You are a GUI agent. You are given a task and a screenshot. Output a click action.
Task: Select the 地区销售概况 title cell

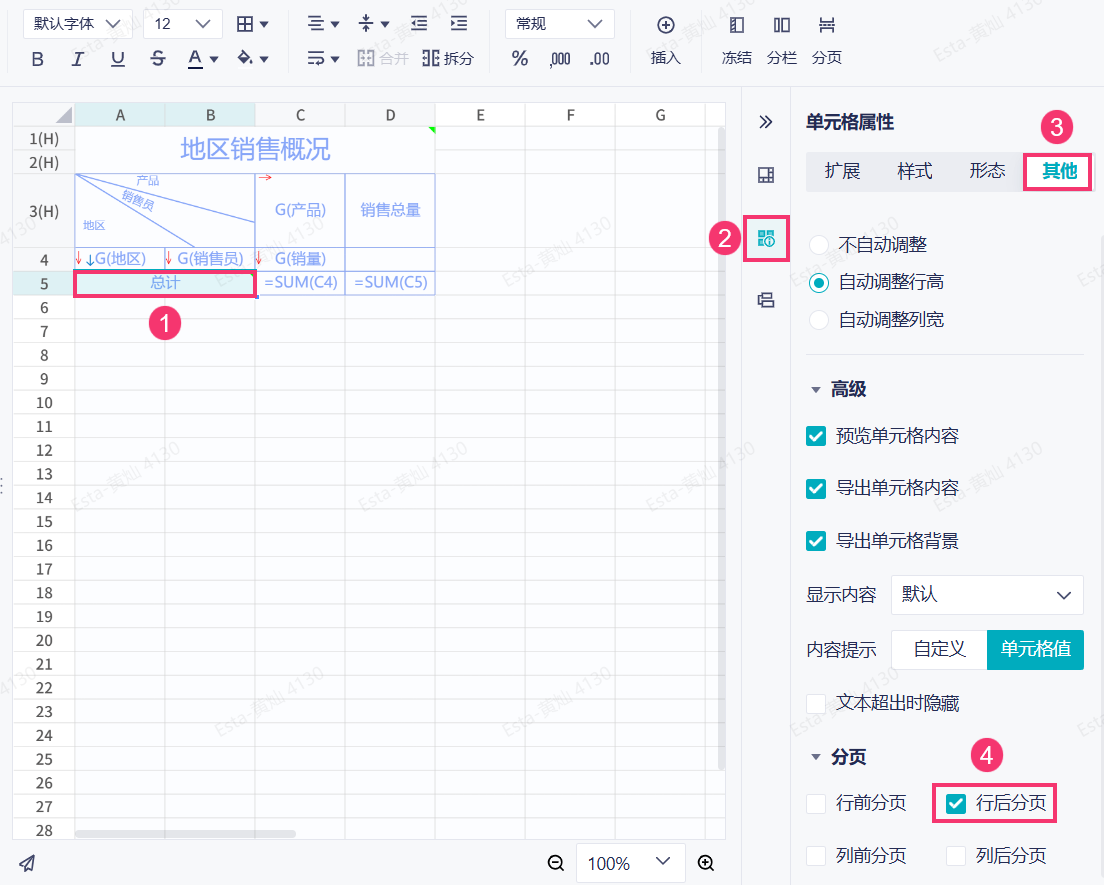[x=255, y=150]
